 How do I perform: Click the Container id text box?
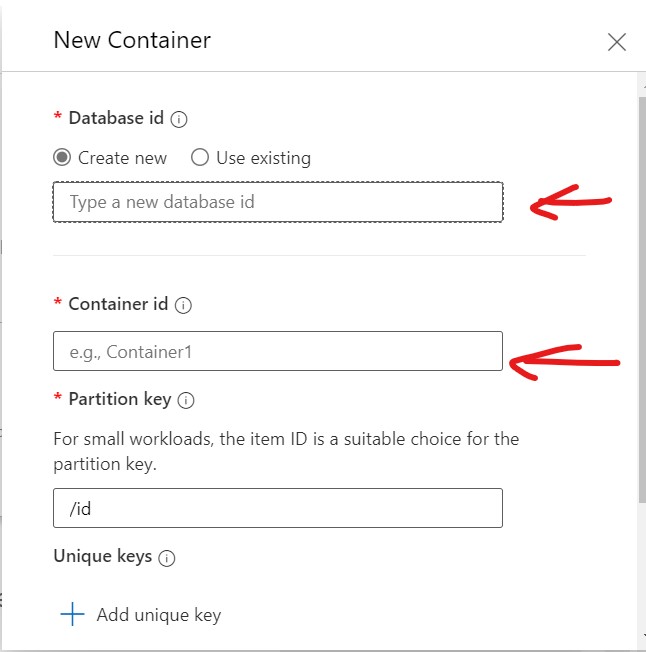(277, 351)
